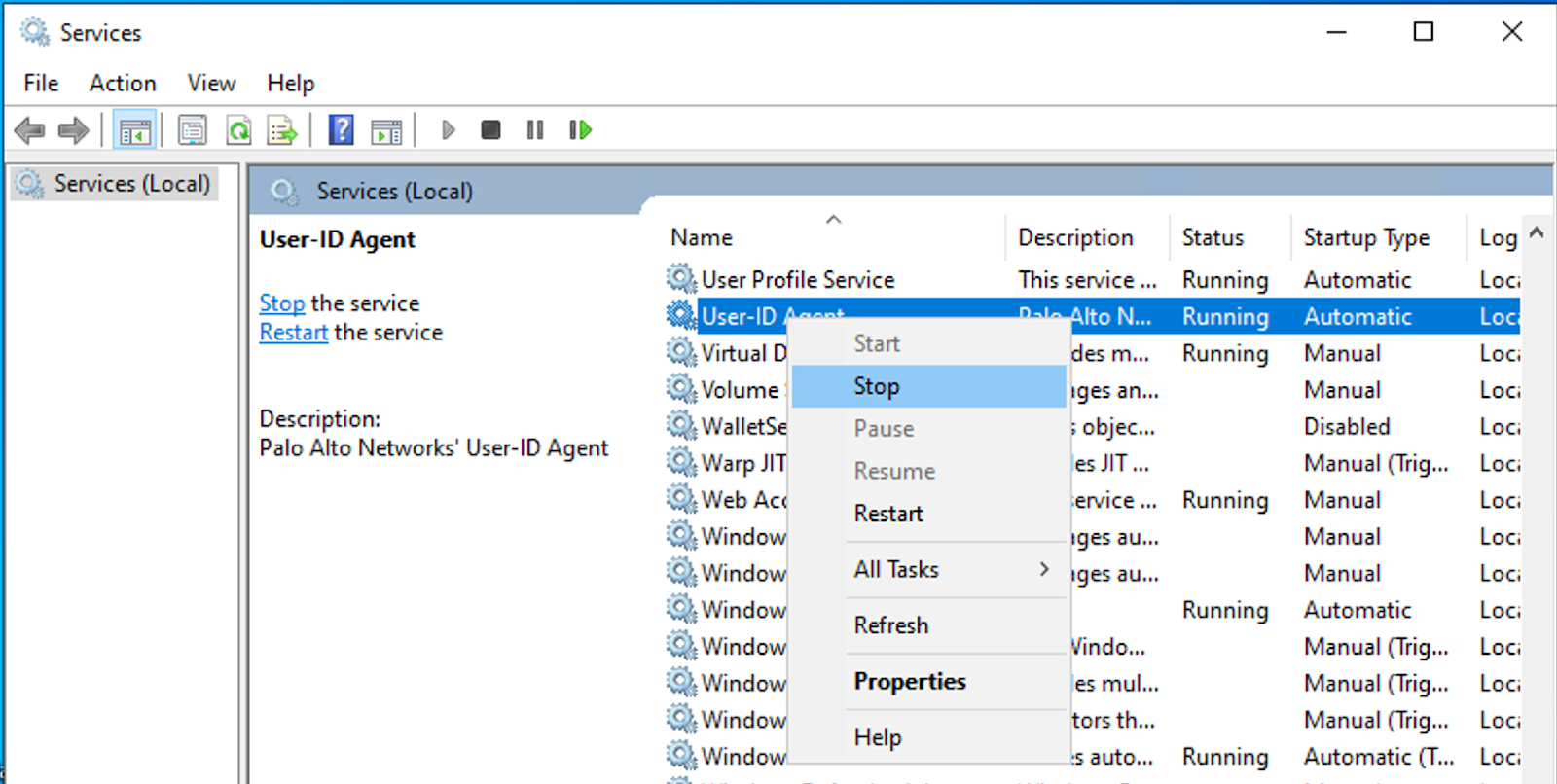Click the gear icon of User-ID Agent row
The image size is (1557, 784).
681,316
